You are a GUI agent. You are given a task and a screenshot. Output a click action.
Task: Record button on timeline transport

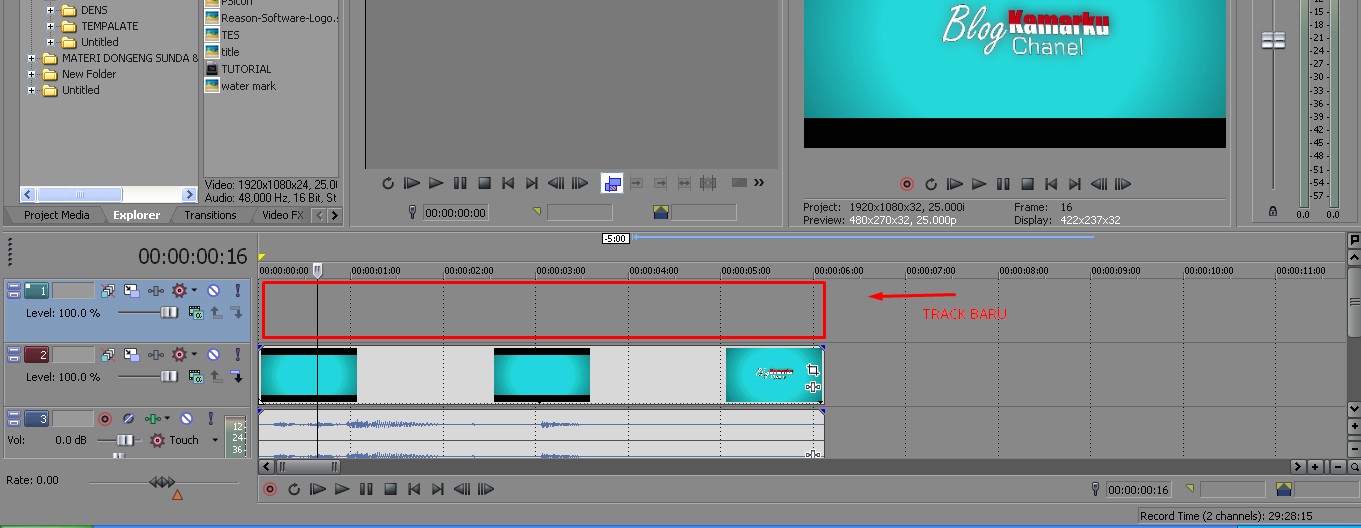[269, 489]
